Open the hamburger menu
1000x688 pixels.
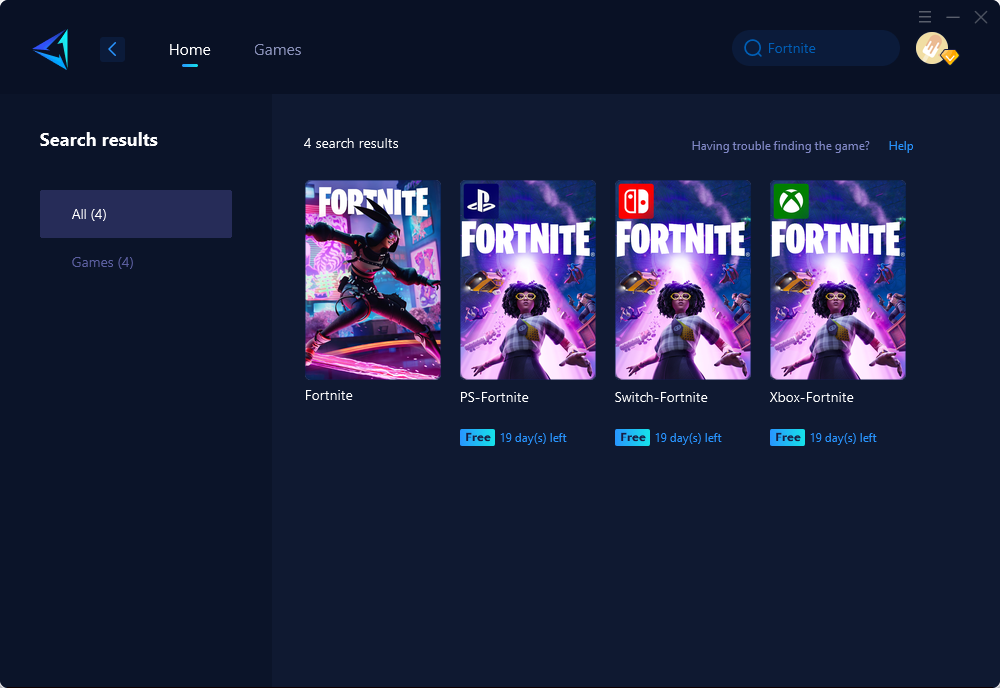coord(925,16)
